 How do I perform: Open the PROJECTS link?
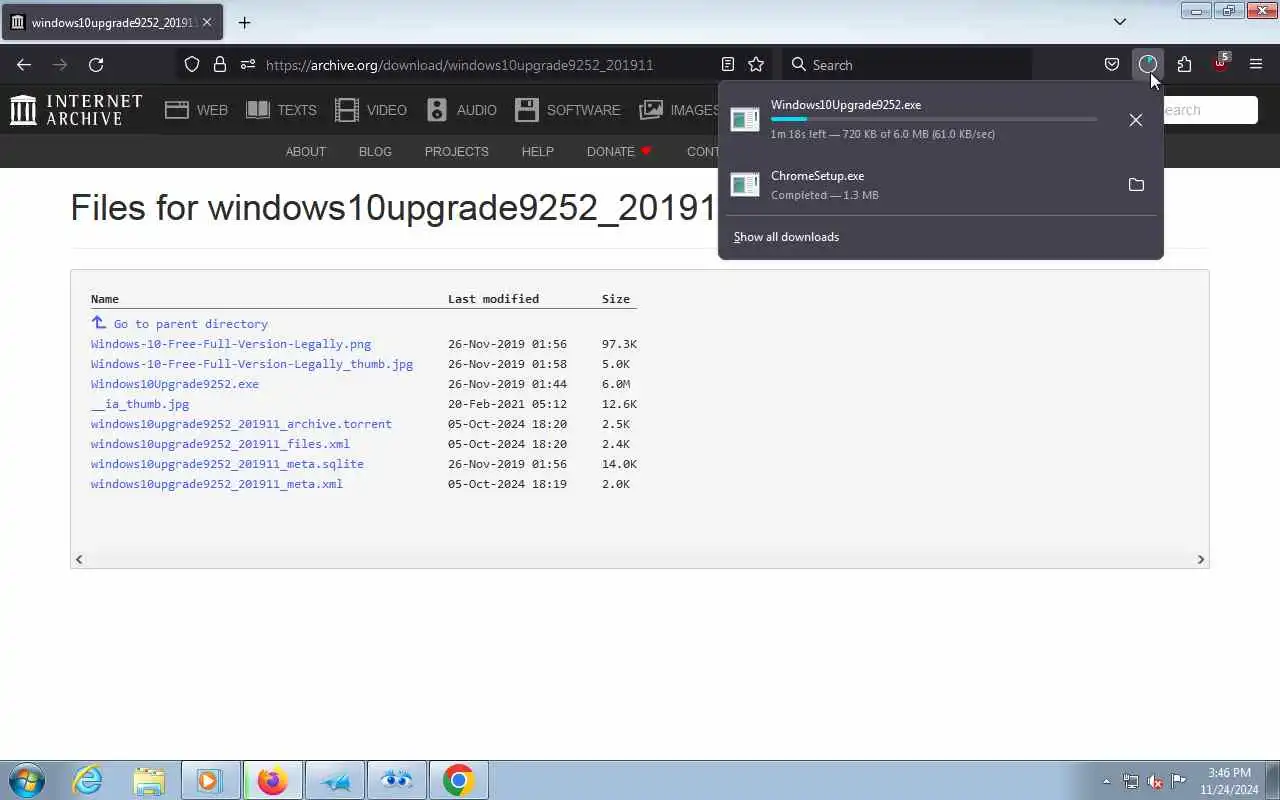click(x=456, y=152)
